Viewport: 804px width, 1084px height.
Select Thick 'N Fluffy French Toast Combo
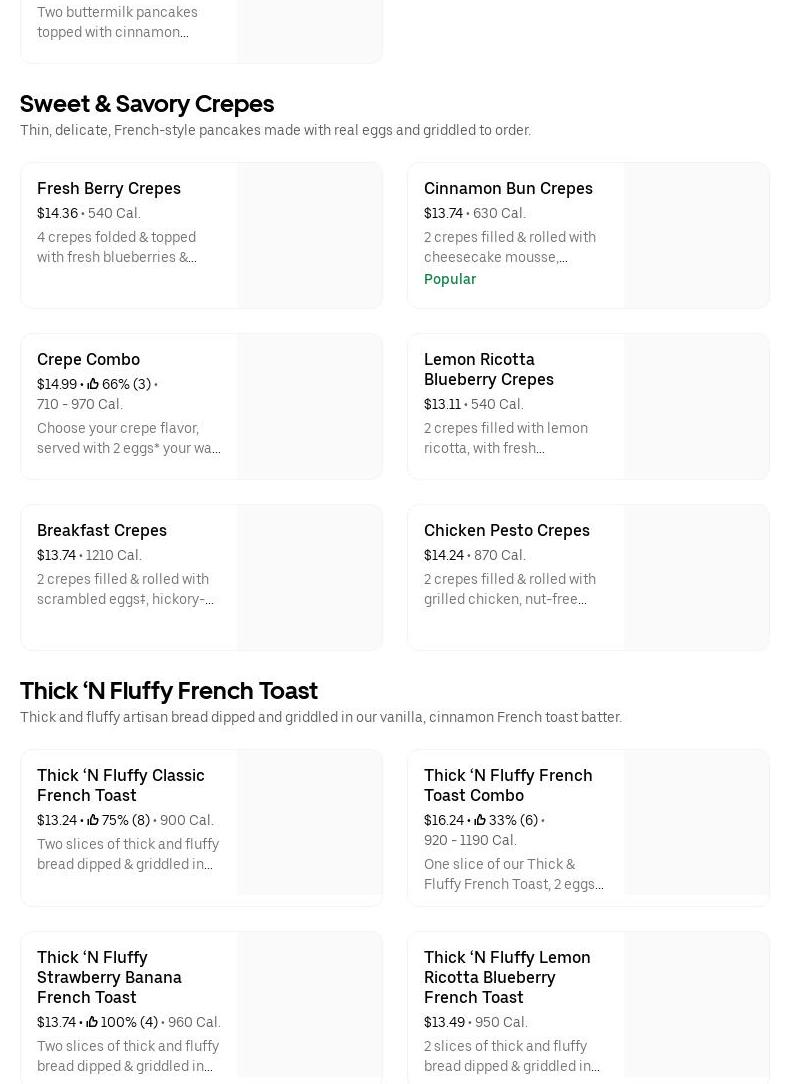(507, 785)
